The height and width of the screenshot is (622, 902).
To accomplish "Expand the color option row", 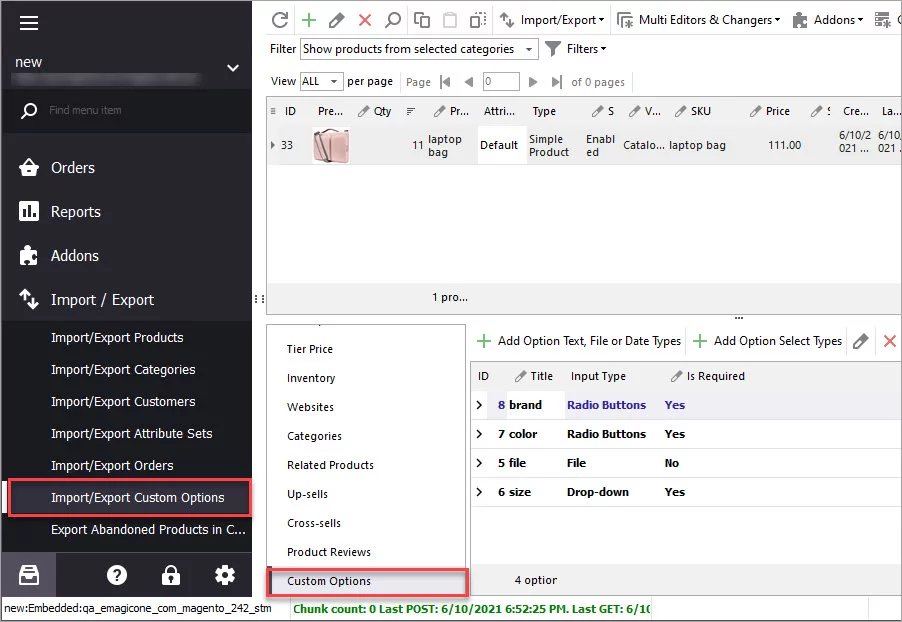I will [x=479, y=434].
